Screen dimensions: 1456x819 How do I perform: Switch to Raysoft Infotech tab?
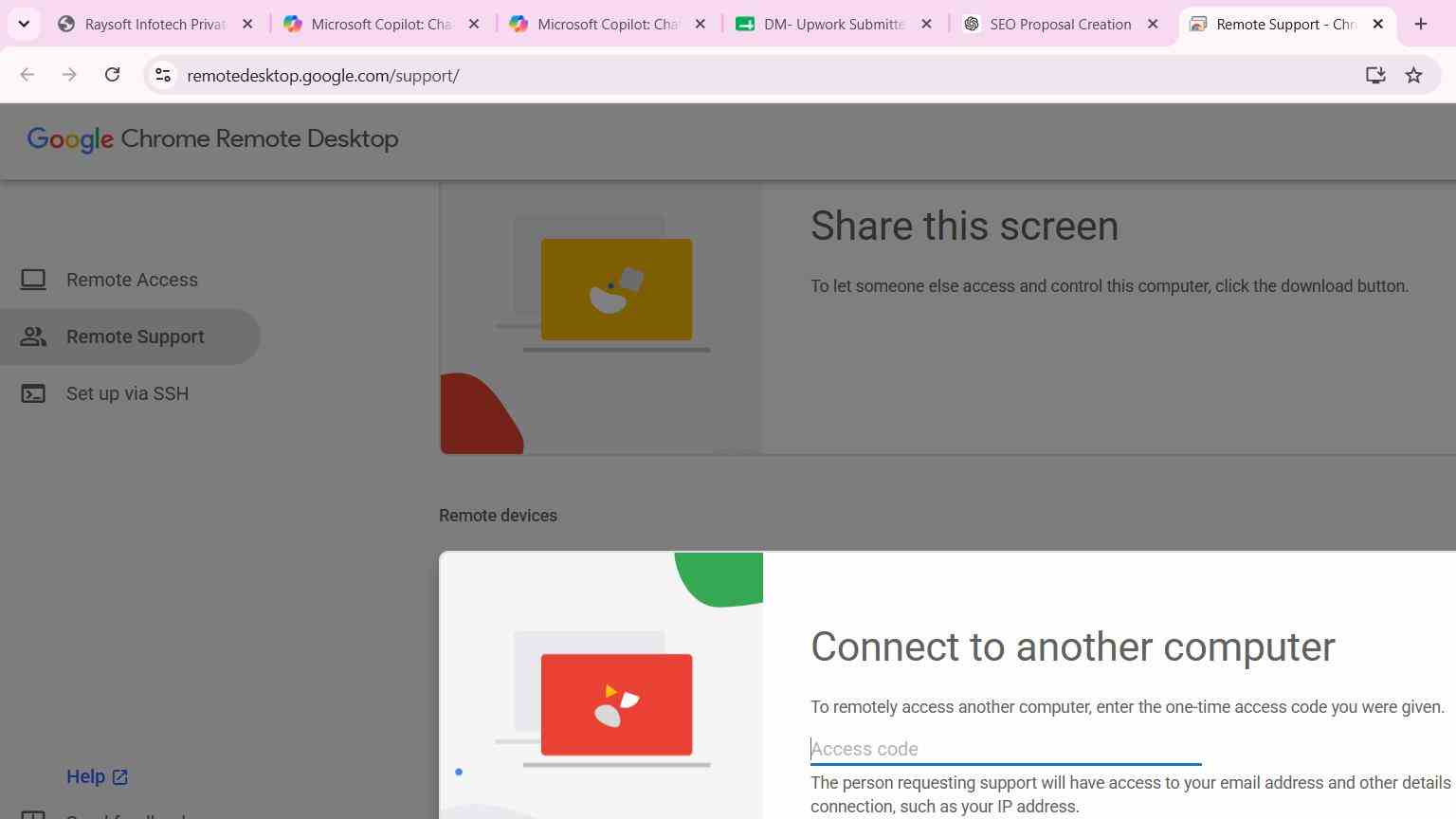142,25
